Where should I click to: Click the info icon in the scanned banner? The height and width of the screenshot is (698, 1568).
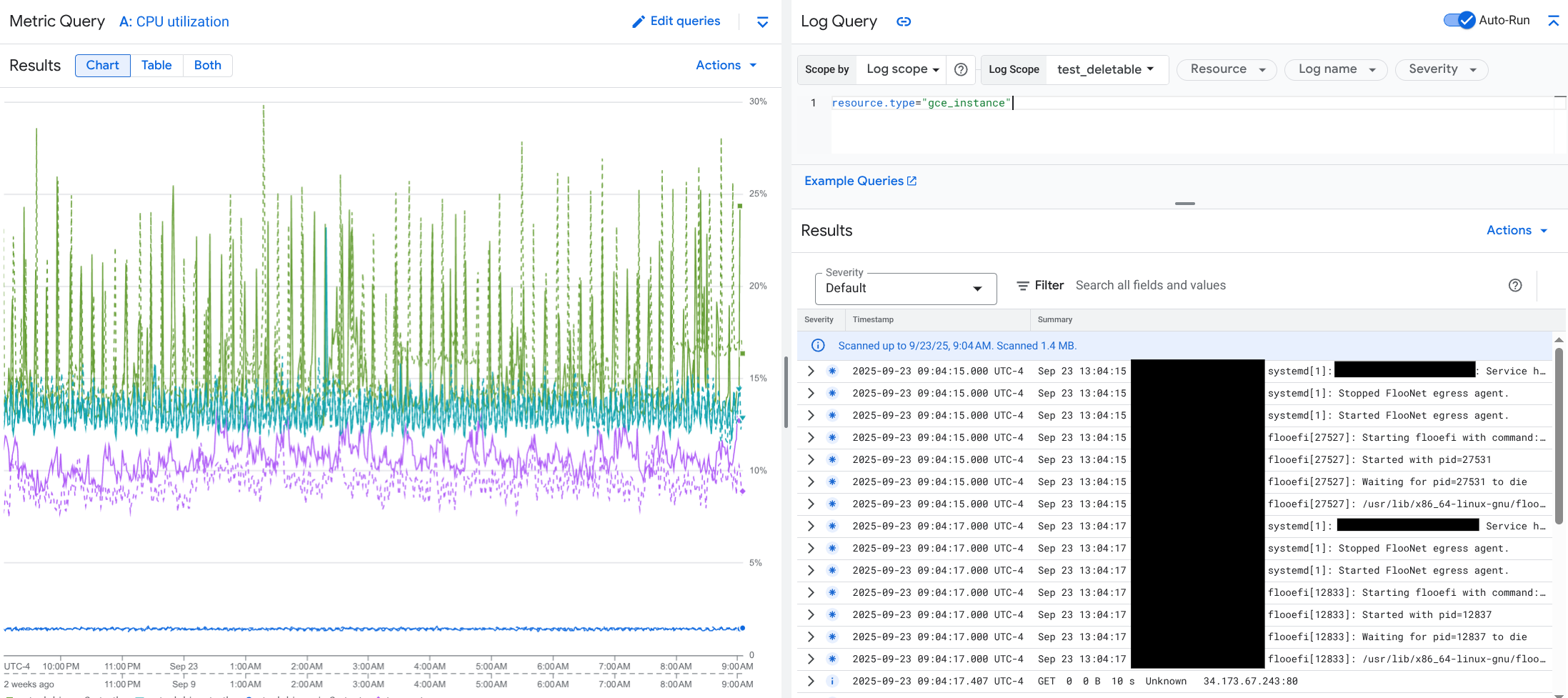[x=818, y=345]
